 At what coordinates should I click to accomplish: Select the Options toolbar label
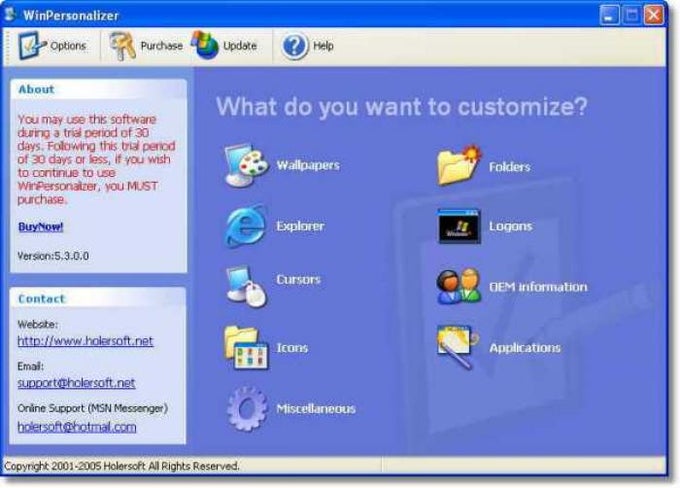68,46
